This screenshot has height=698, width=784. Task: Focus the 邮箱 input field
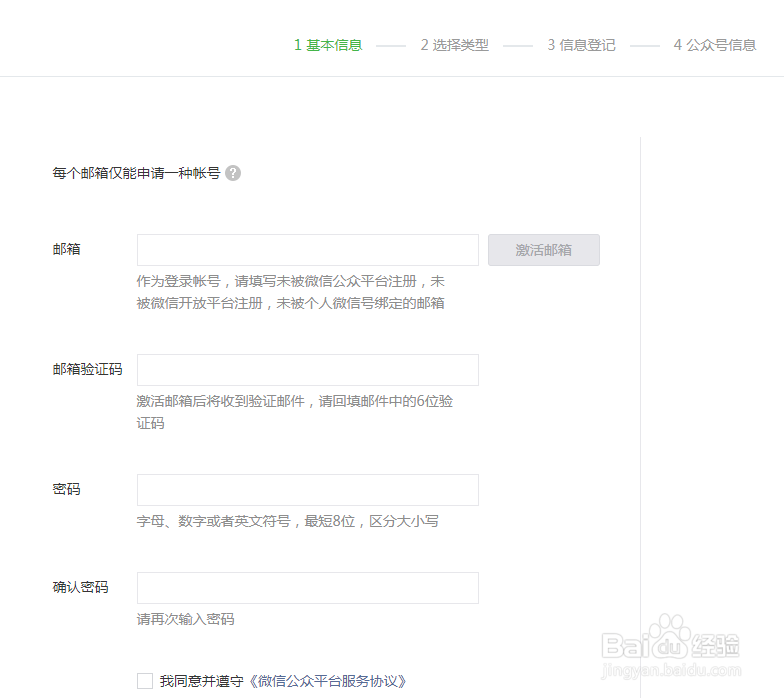tap(308, 250)
